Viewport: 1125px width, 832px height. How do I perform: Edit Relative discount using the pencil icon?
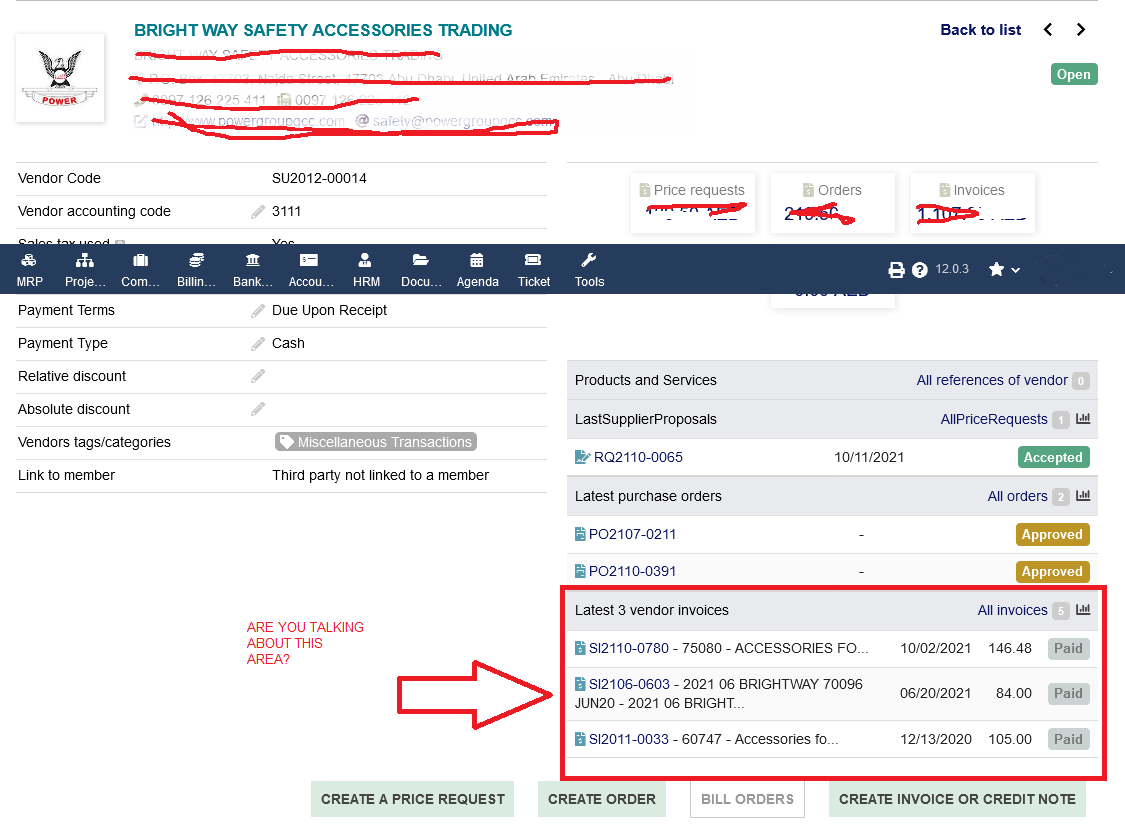[258, 377]
